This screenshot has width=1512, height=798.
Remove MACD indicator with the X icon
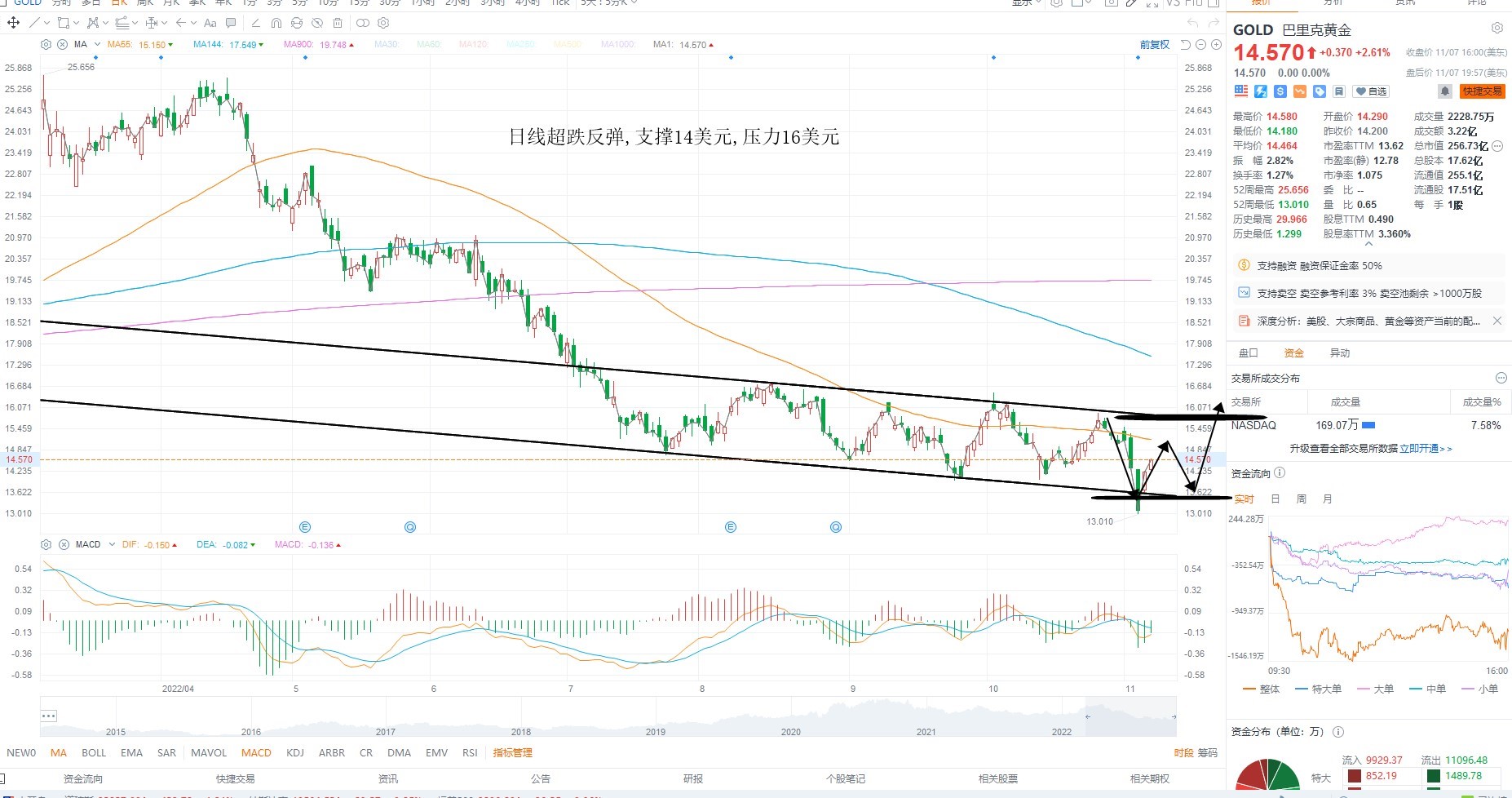tap(62, 544)
